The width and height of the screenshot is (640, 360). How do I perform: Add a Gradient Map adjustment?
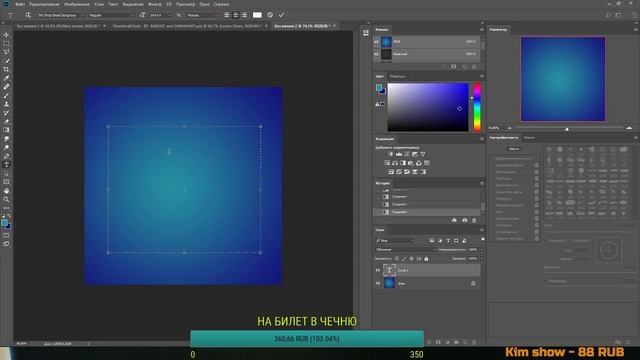pyautogui.click(x=423, y=172)
